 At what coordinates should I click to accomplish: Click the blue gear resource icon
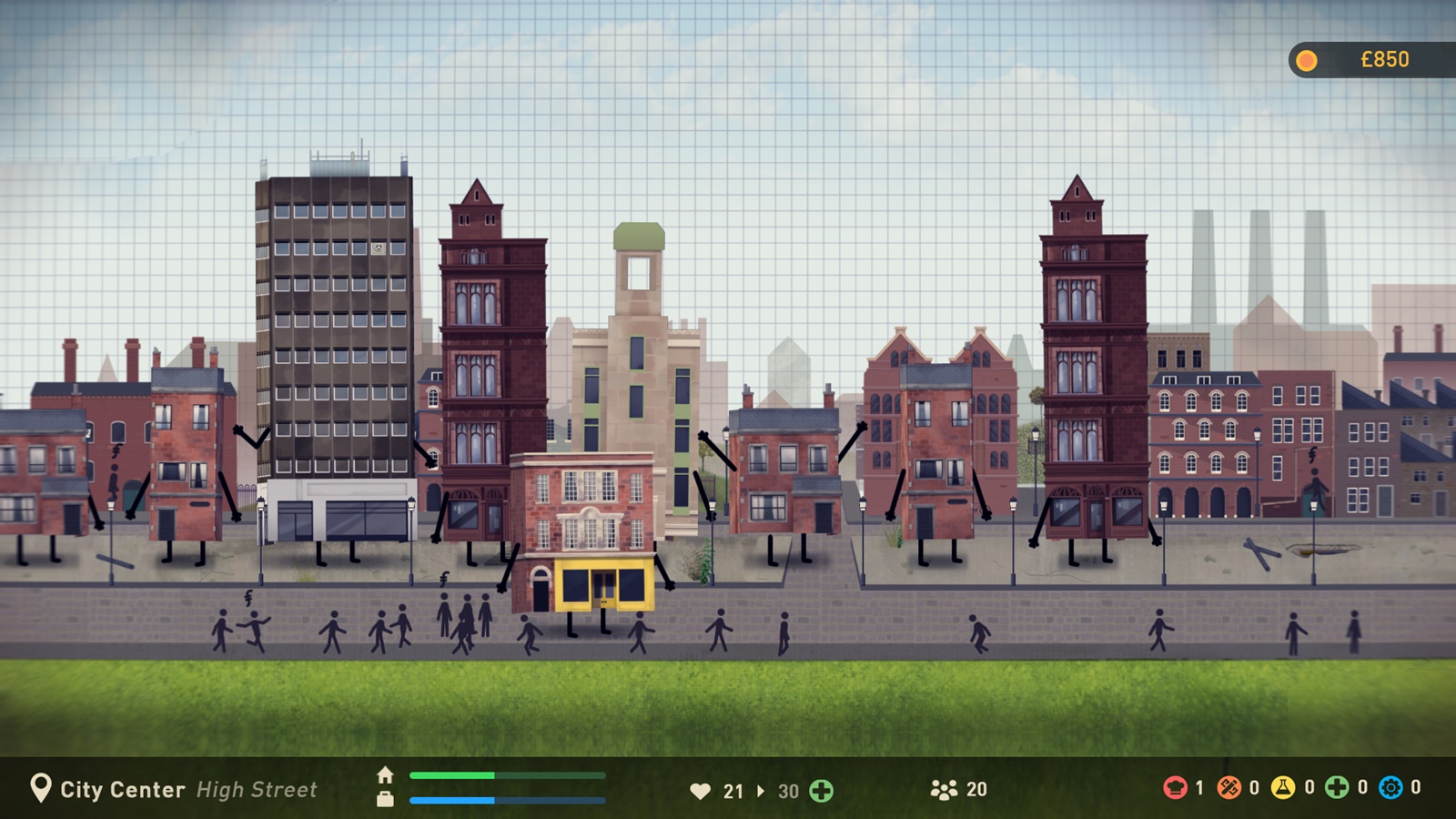1390,787
